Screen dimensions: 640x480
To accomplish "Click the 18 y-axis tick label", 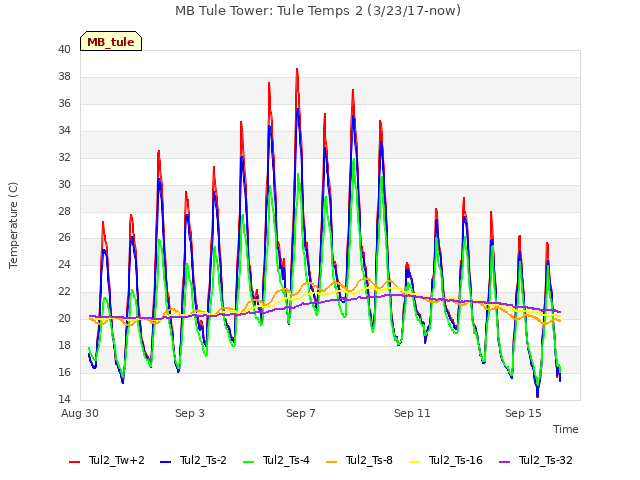I will click(x=64, y=345).
